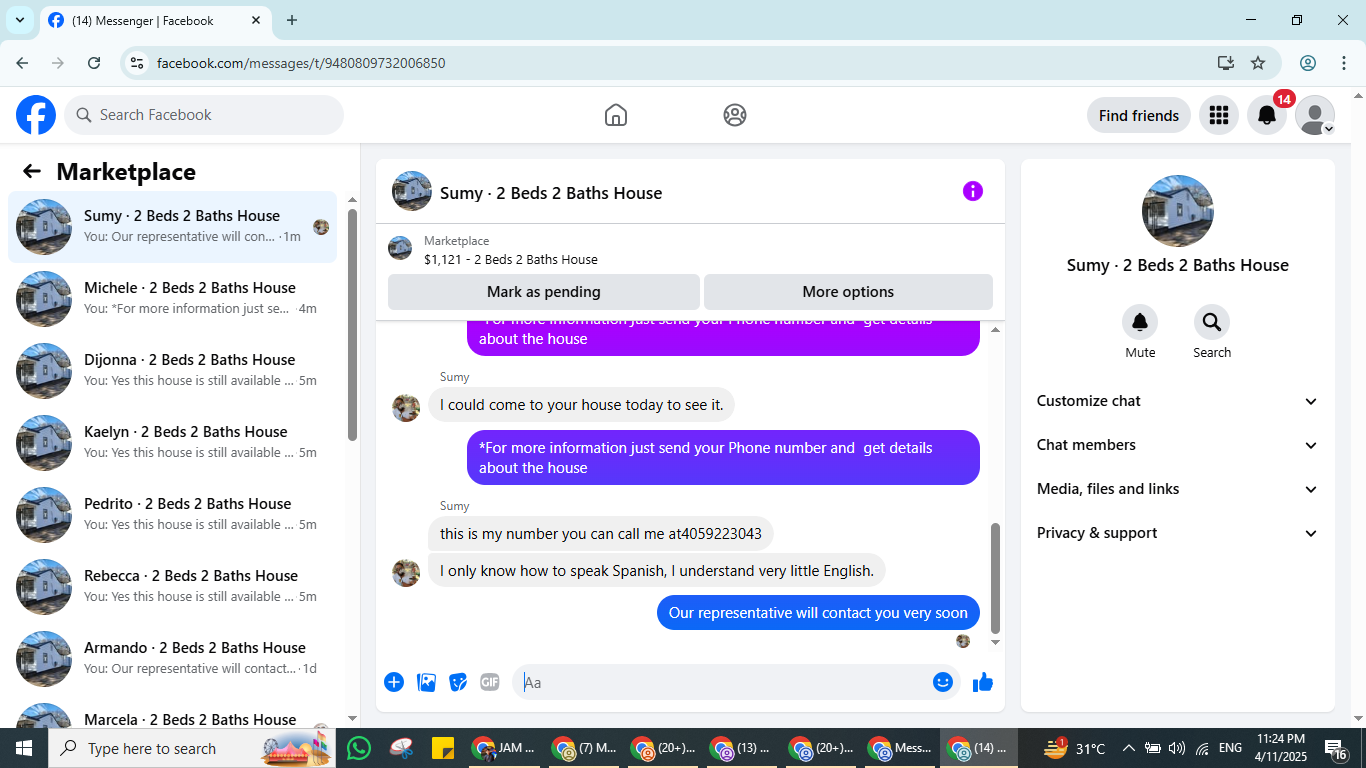This screenshot has height=768, width=1366.
Task: Open Pedrito's 2 Beds 2 Baths conversation
Action: tap(173, 515)
